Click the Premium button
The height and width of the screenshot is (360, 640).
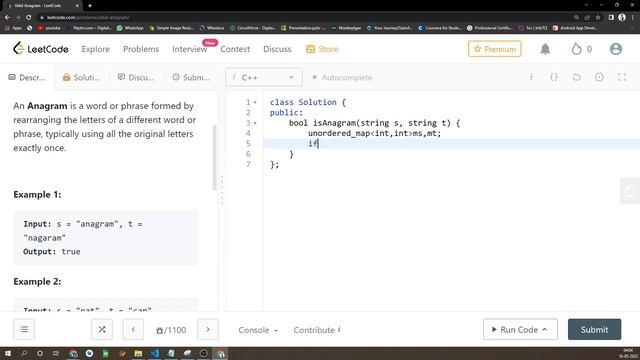click(x=495, y=49)
